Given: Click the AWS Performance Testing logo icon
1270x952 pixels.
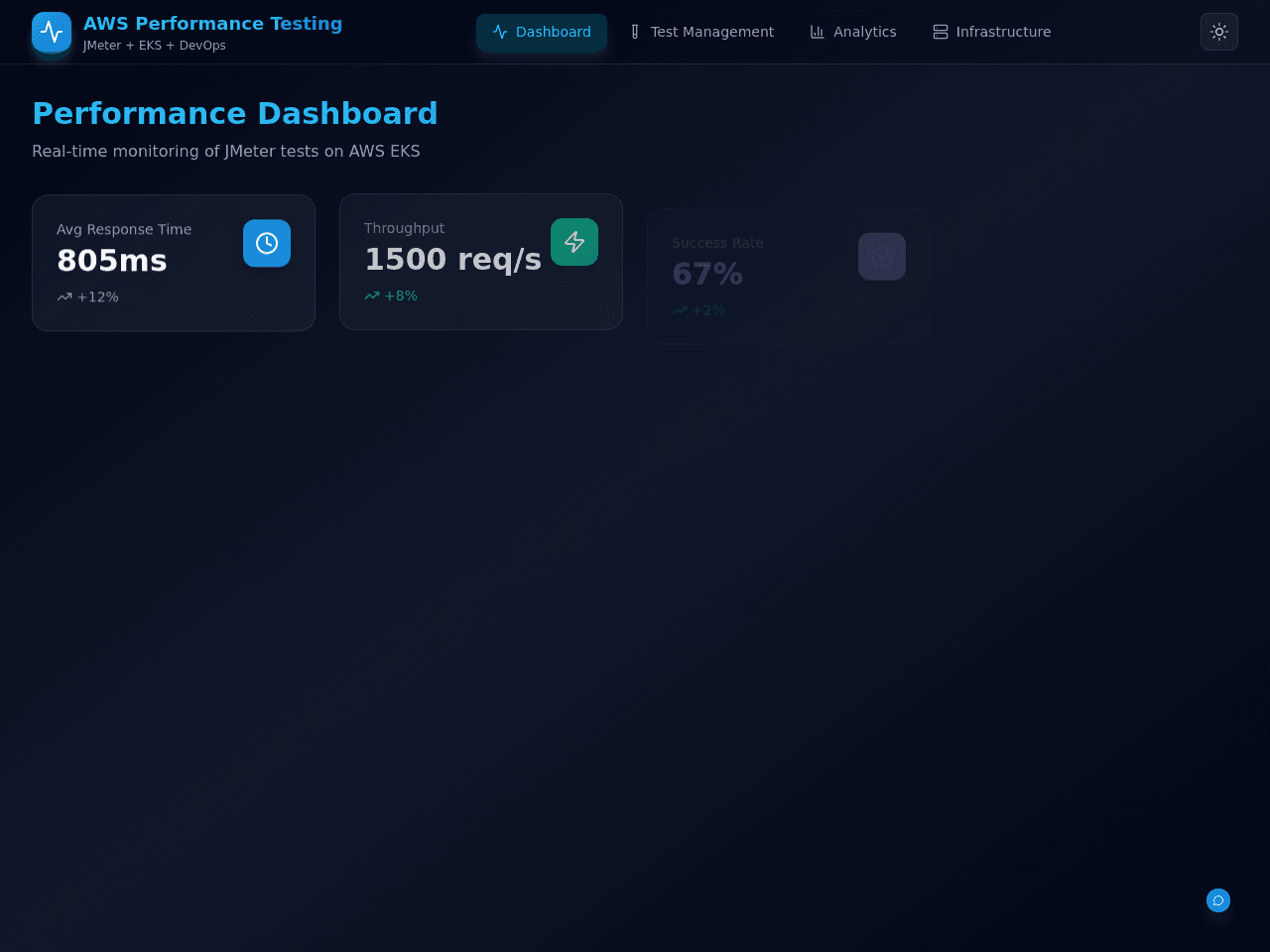Looking at the screenshot, I should point(52,32).
